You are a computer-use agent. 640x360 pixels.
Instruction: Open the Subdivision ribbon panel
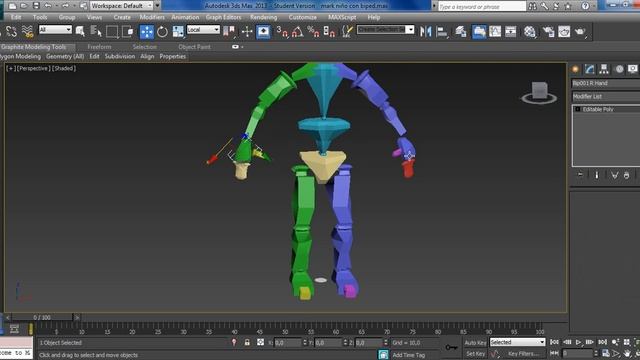point(120,56)
